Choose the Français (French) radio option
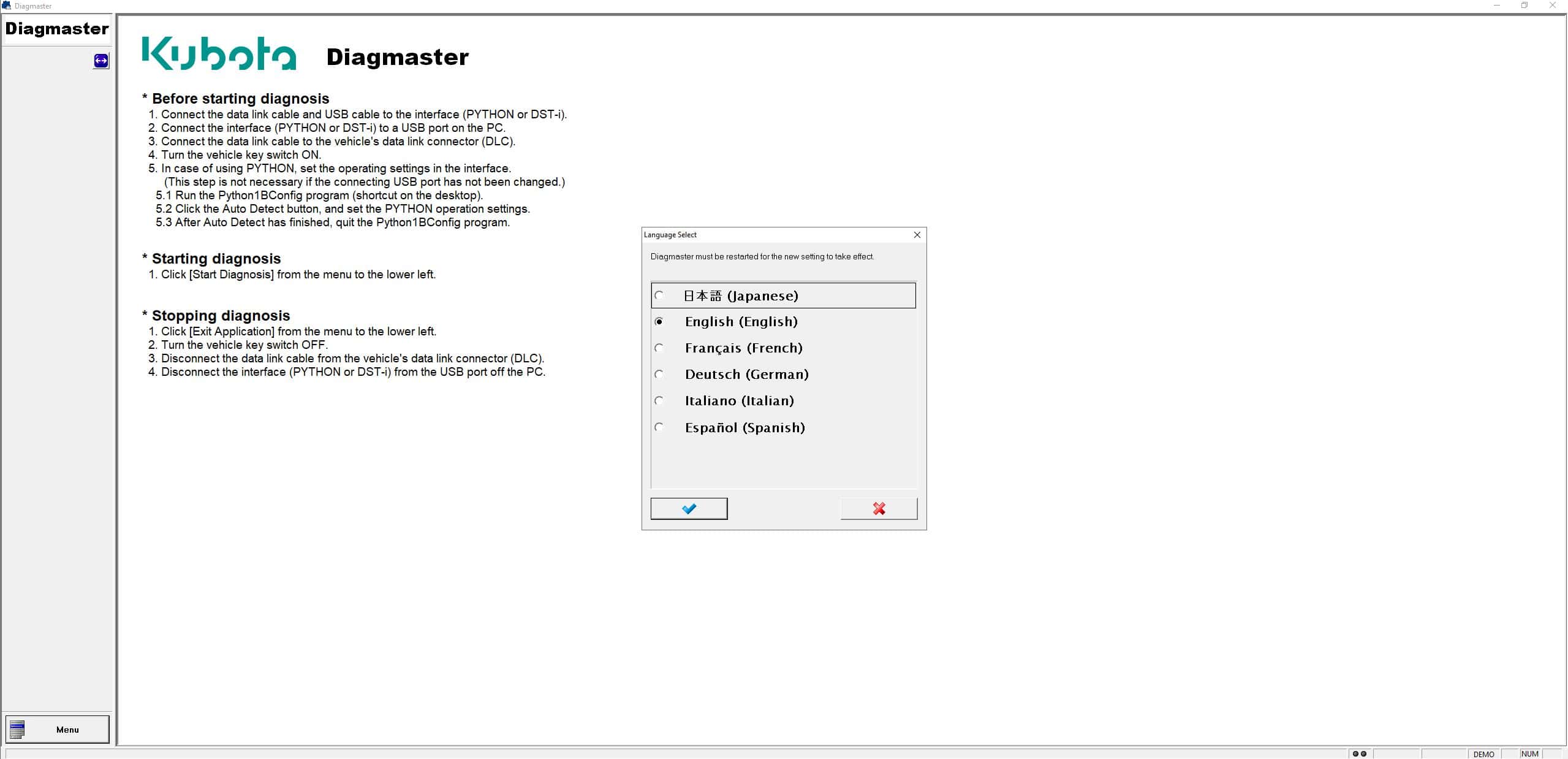 coord(659,348)
